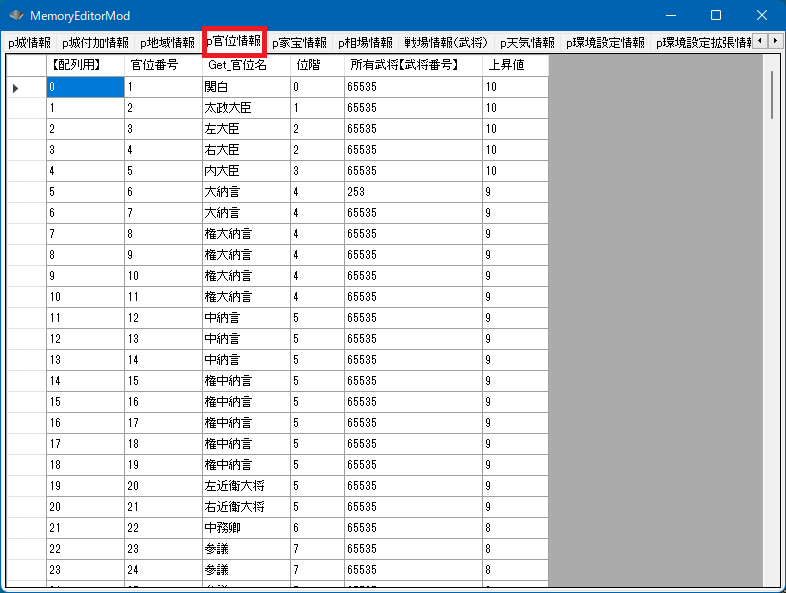Click the vertical scrollbar thumb of the grid
Image resolution: width=786 pixels, height=593 pixels.
pyautogui.click(x=771, y=95)
